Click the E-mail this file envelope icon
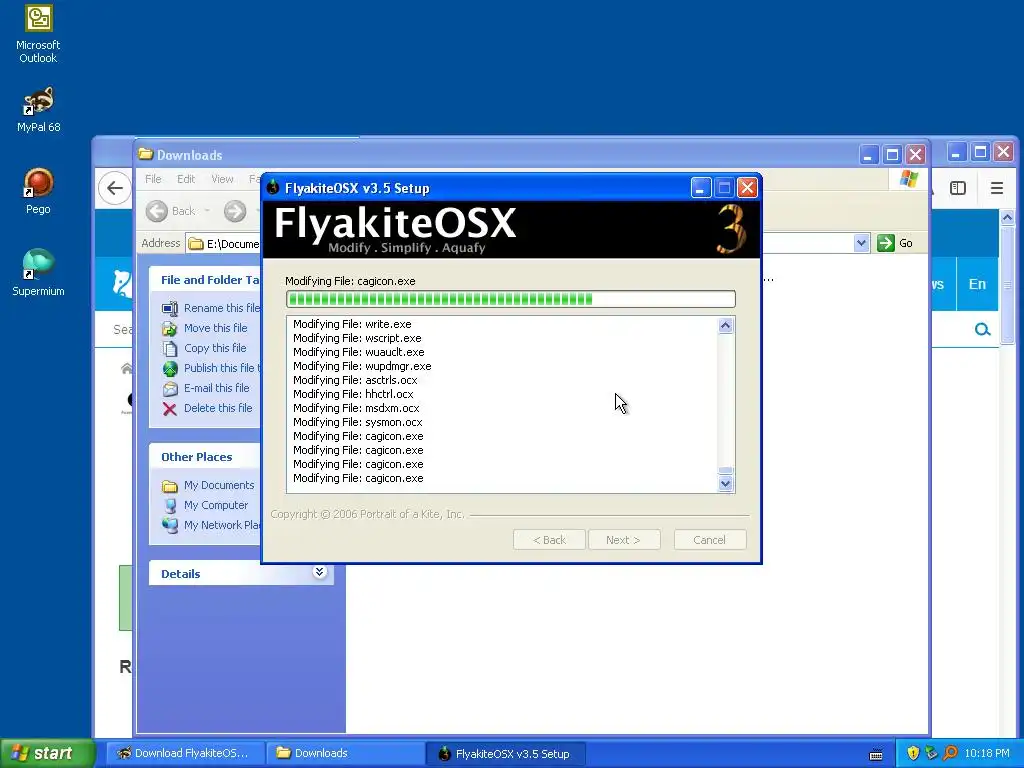 click(x=170, y=389)
